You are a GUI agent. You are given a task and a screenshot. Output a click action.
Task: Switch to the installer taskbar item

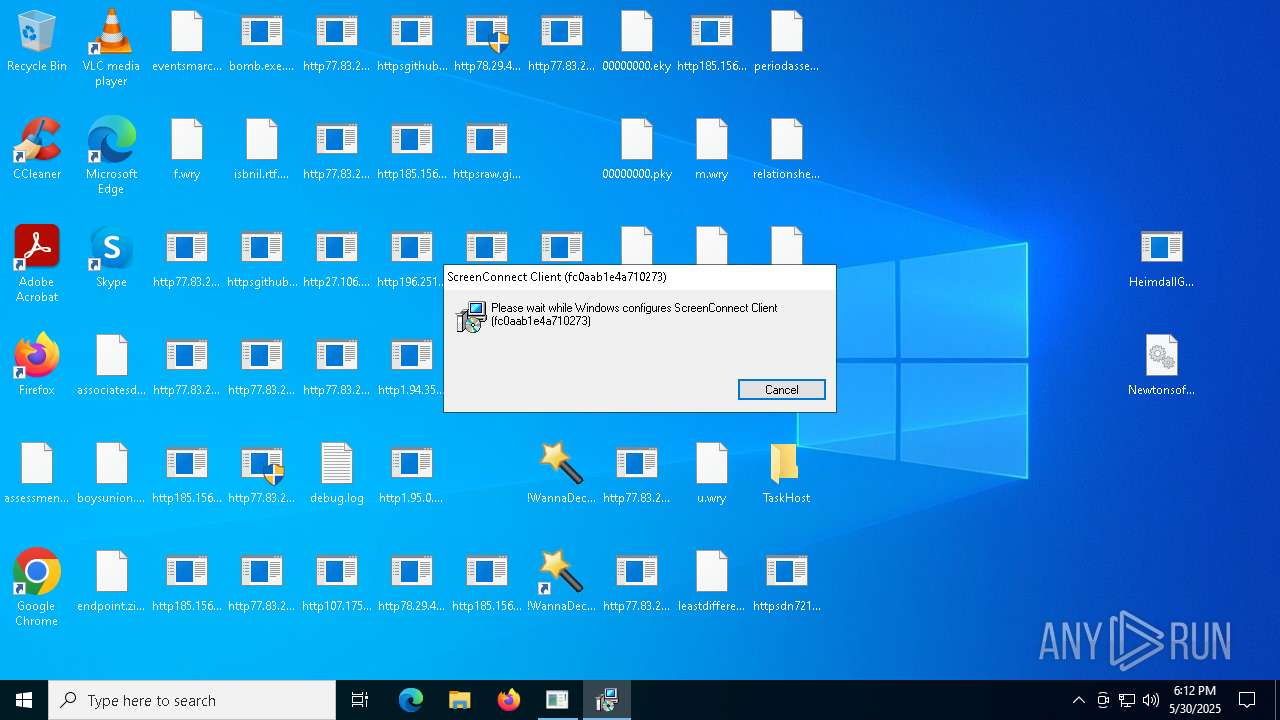[x=607, y=700]
